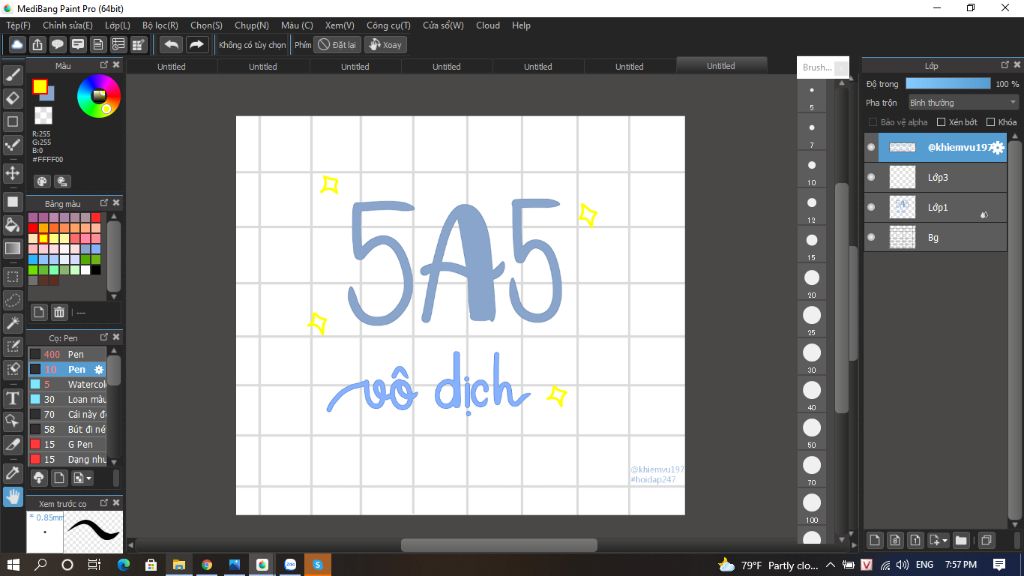Screen dimensions: 1024x576
Task: Click the add brush from cloud icon
Action: tap(39, 478)
